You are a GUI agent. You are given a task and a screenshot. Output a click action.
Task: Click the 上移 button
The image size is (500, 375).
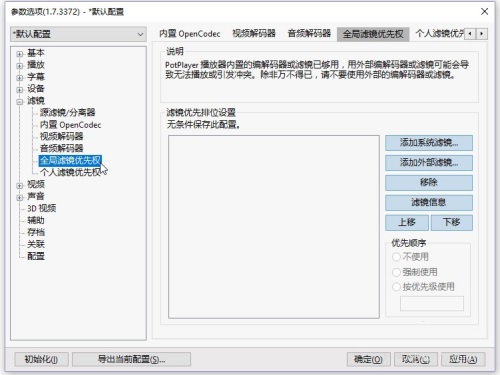coord(407,222)
